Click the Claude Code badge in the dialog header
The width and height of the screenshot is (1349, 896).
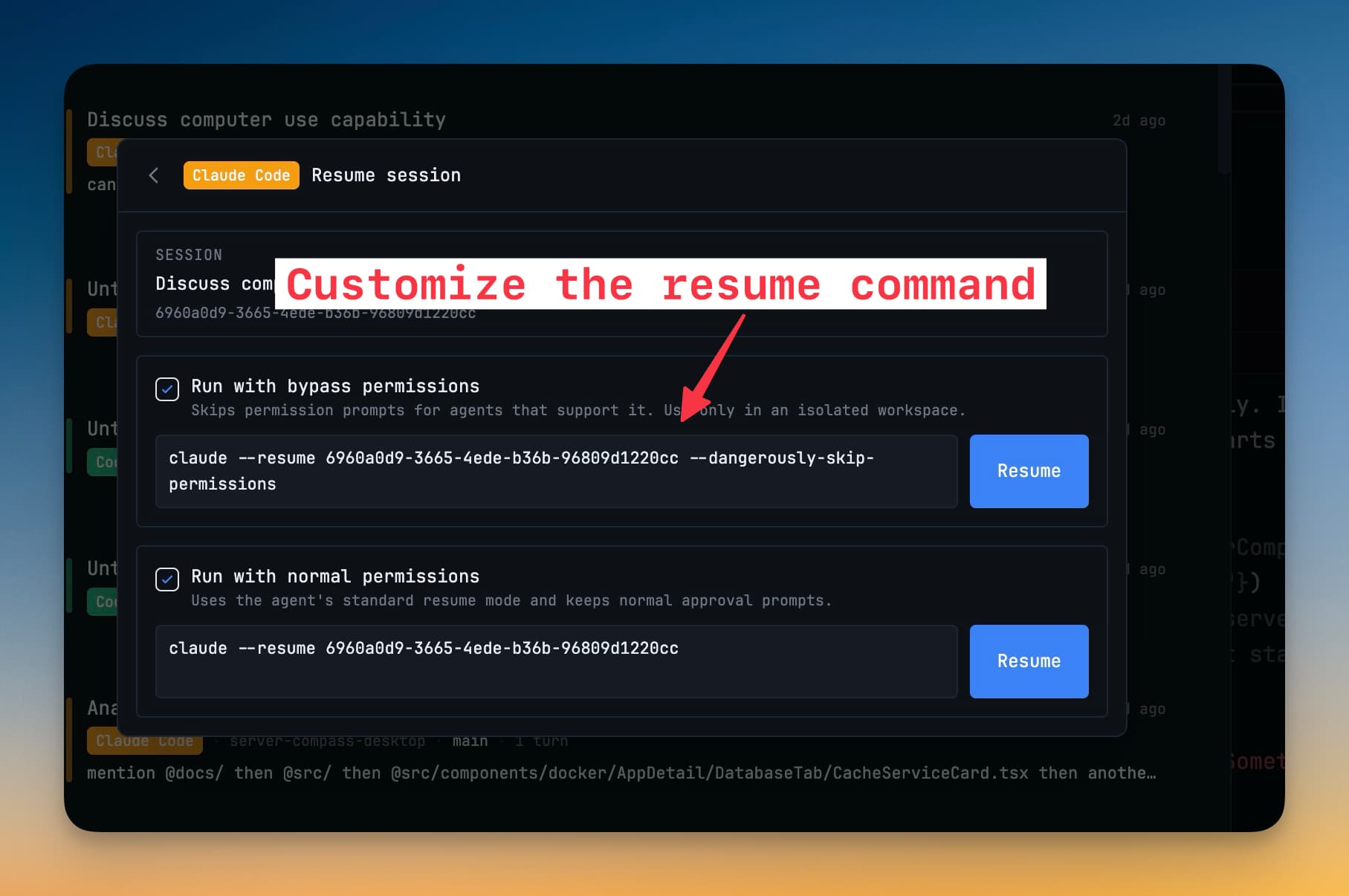click(241, 175)
